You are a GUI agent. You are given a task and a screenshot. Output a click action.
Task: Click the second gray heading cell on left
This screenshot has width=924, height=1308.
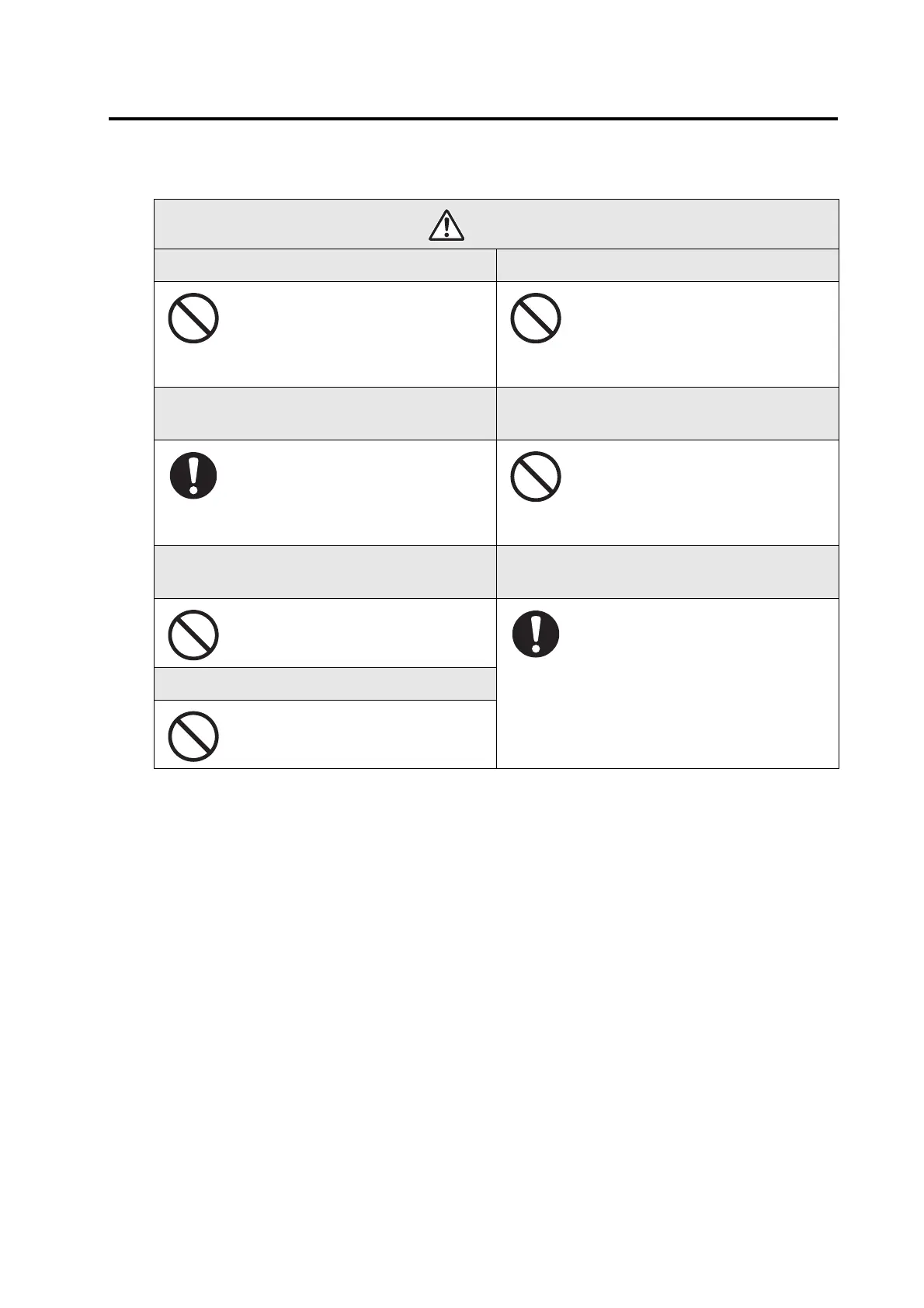tap(325, 414)
